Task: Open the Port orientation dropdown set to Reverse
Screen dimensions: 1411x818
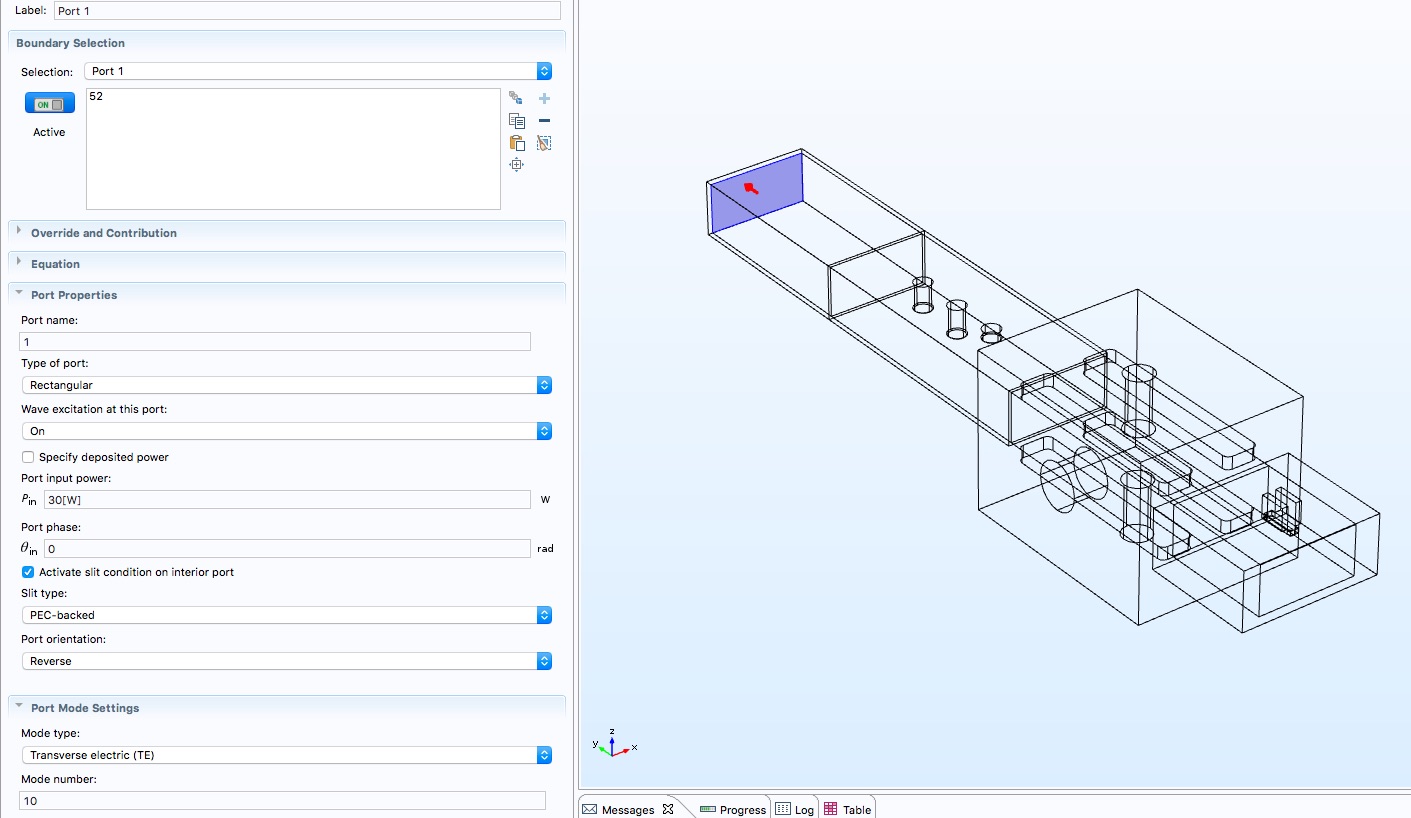Action: tap(286, 661)
